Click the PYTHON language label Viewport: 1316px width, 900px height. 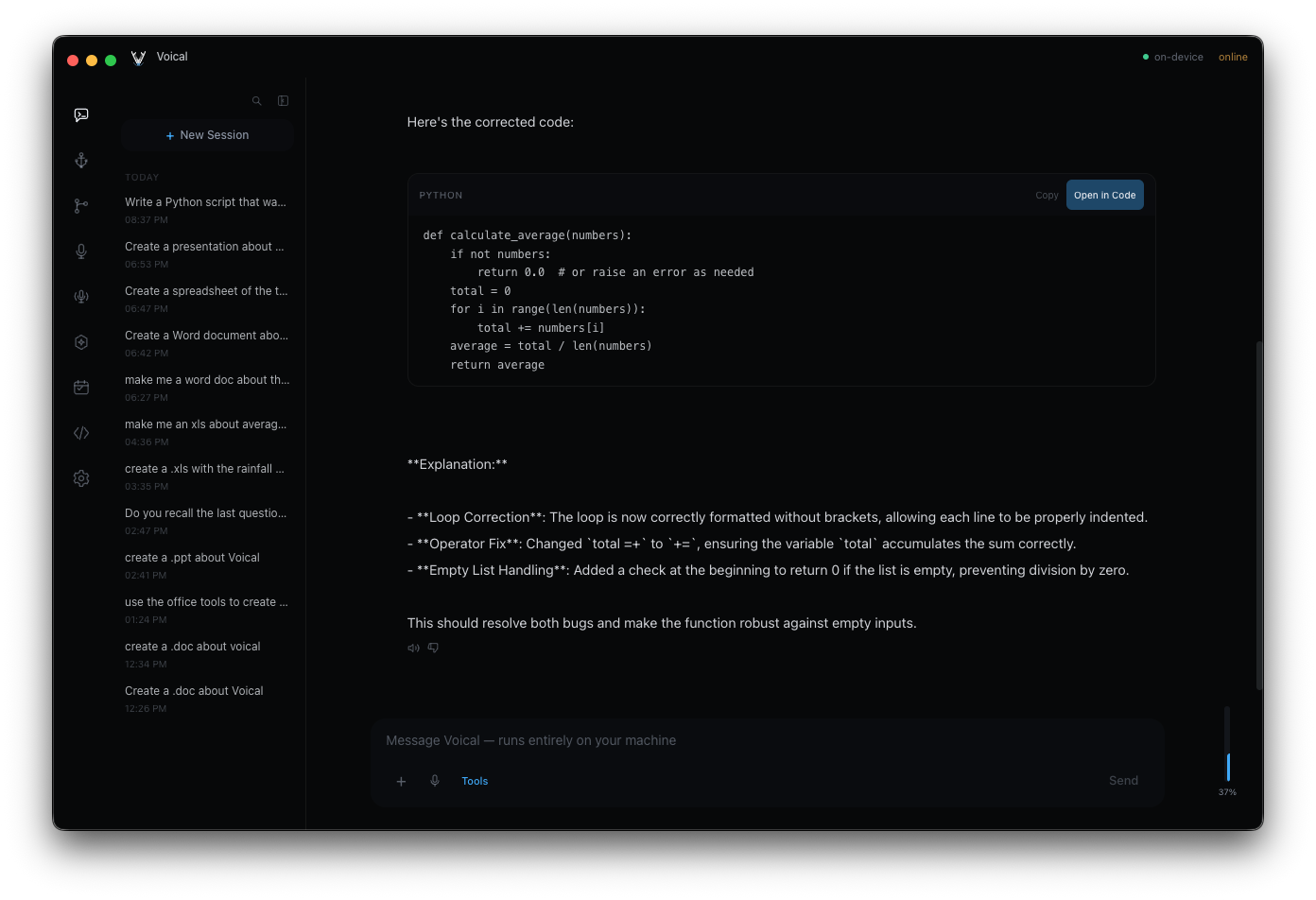(x=441, y=196)
